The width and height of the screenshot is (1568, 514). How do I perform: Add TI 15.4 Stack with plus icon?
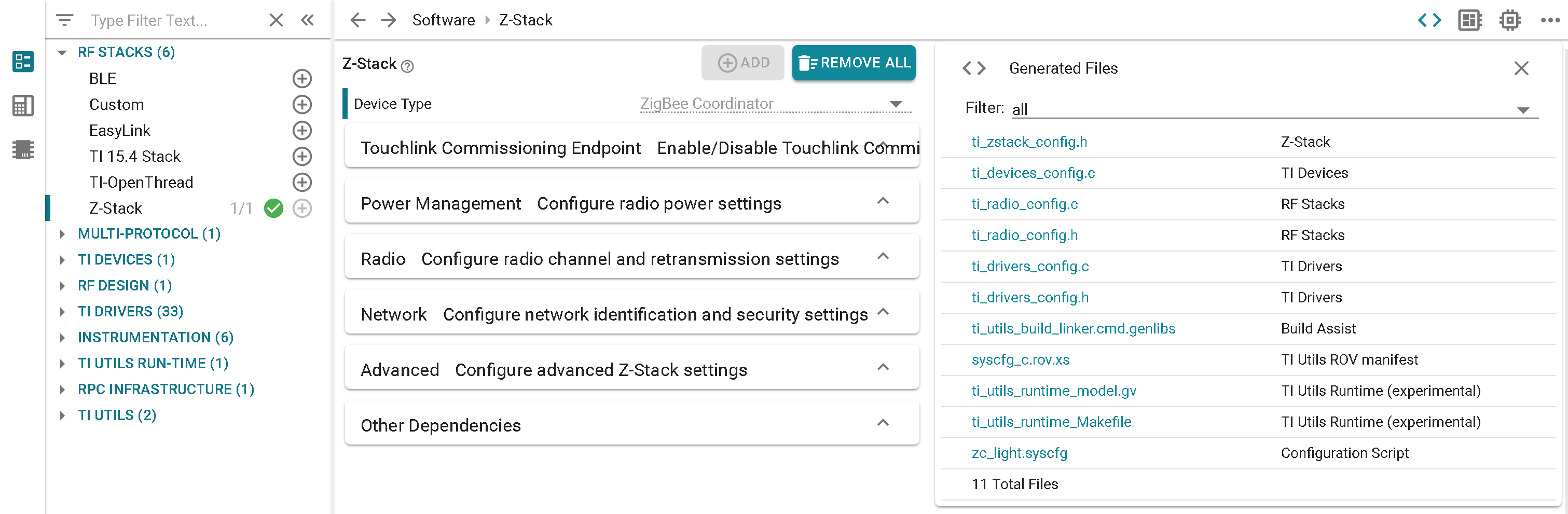point(302,156)
